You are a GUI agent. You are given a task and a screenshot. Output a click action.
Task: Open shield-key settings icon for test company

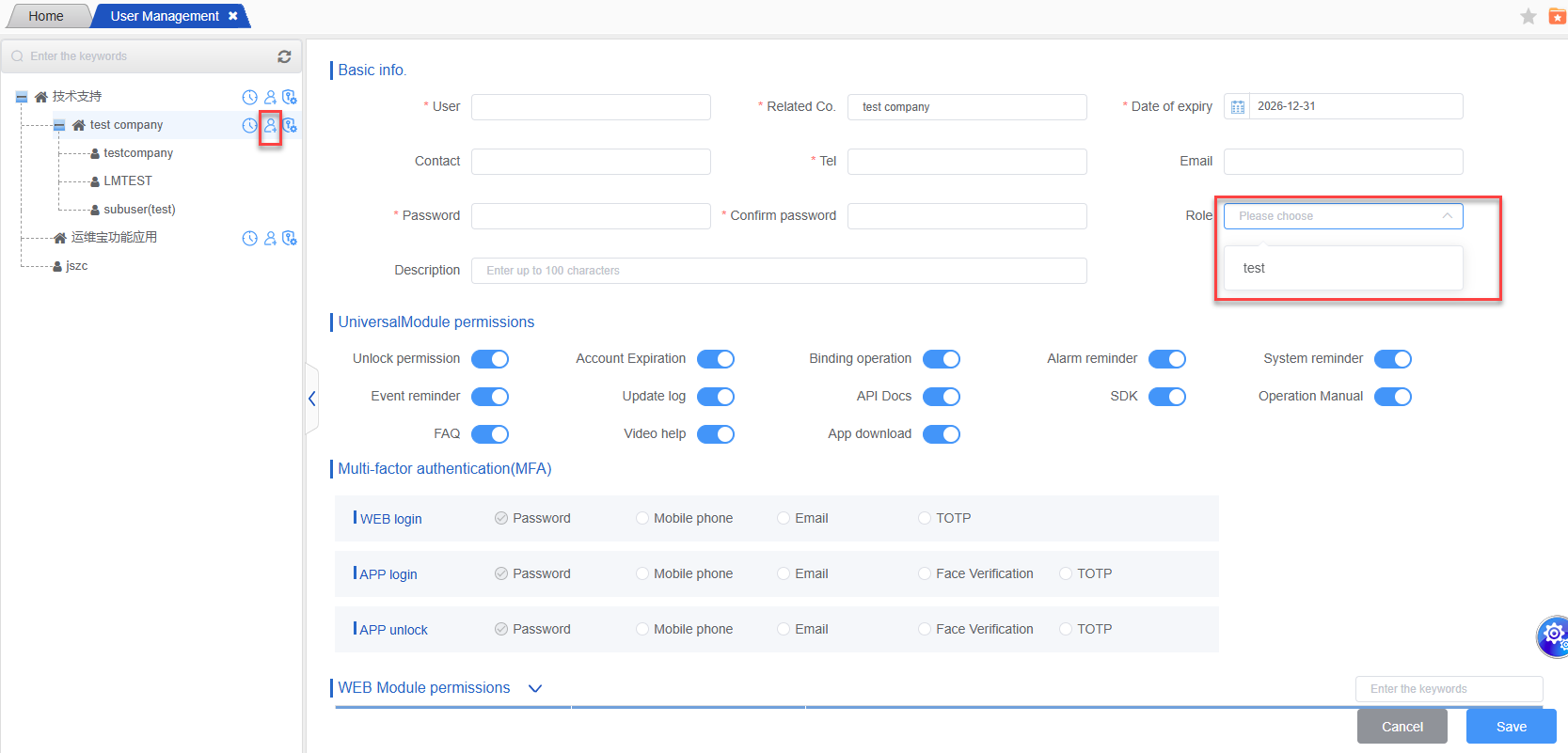pyautogui.click(x=290, y=125)
